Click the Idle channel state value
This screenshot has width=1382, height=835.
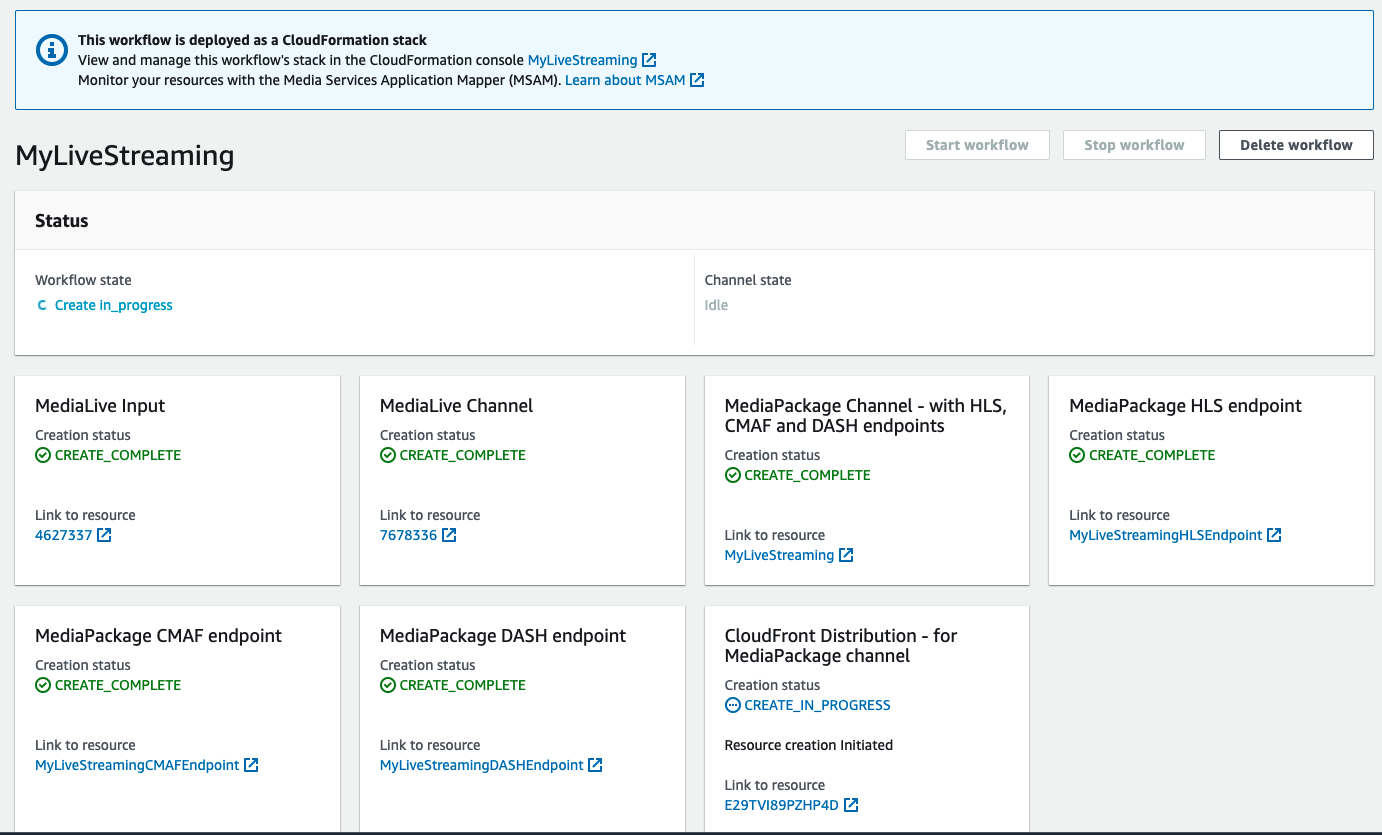click(716, 305)
